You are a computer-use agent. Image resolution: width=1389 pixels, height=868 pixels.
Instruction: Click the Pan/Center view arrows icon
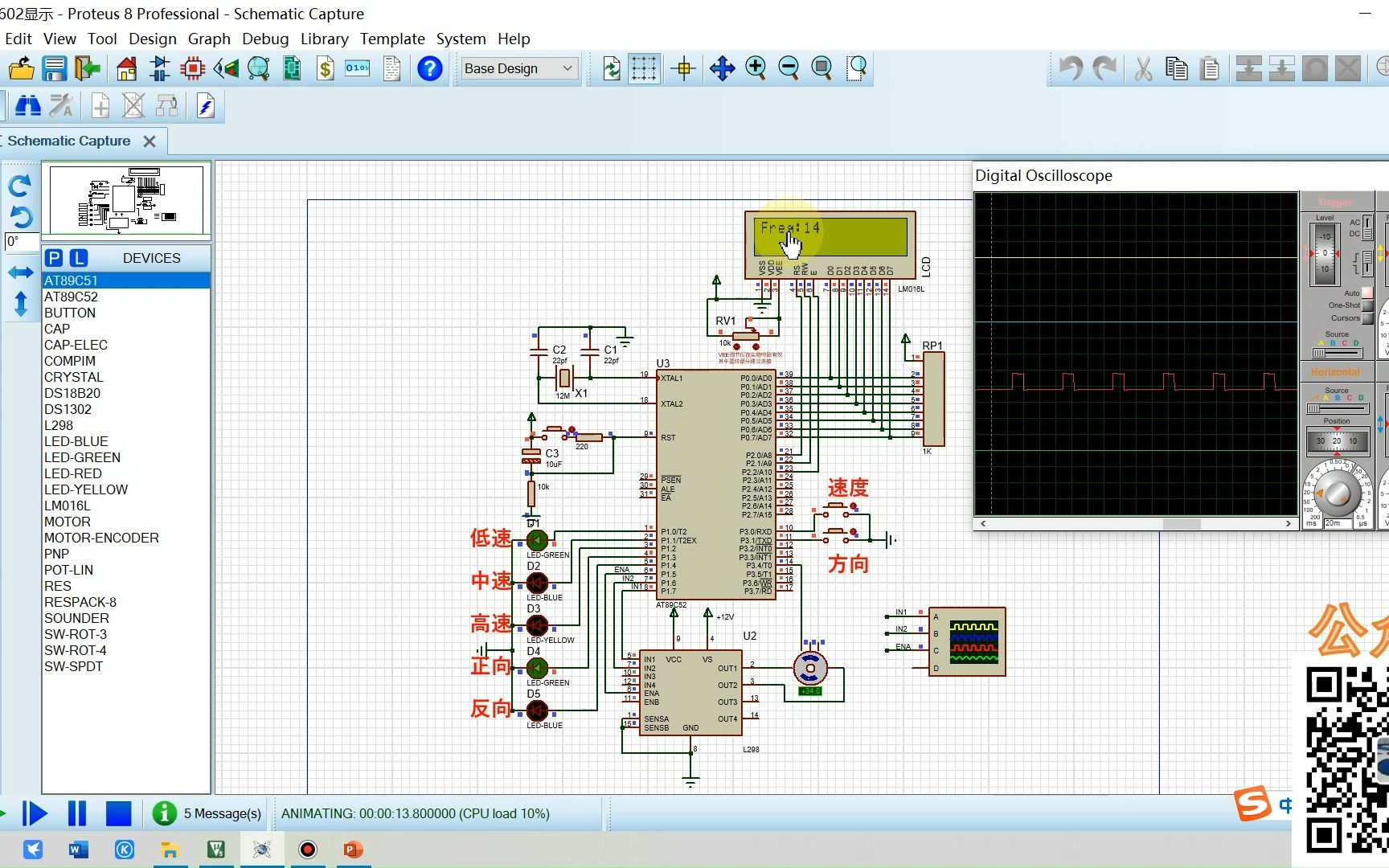point(722,69)
